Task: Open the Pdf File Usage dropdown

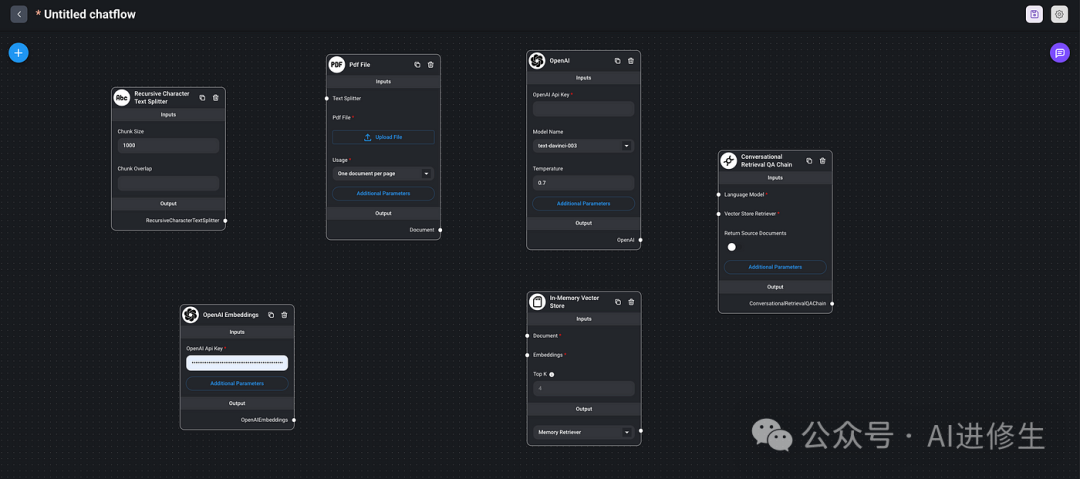Action: coord(383,174)
